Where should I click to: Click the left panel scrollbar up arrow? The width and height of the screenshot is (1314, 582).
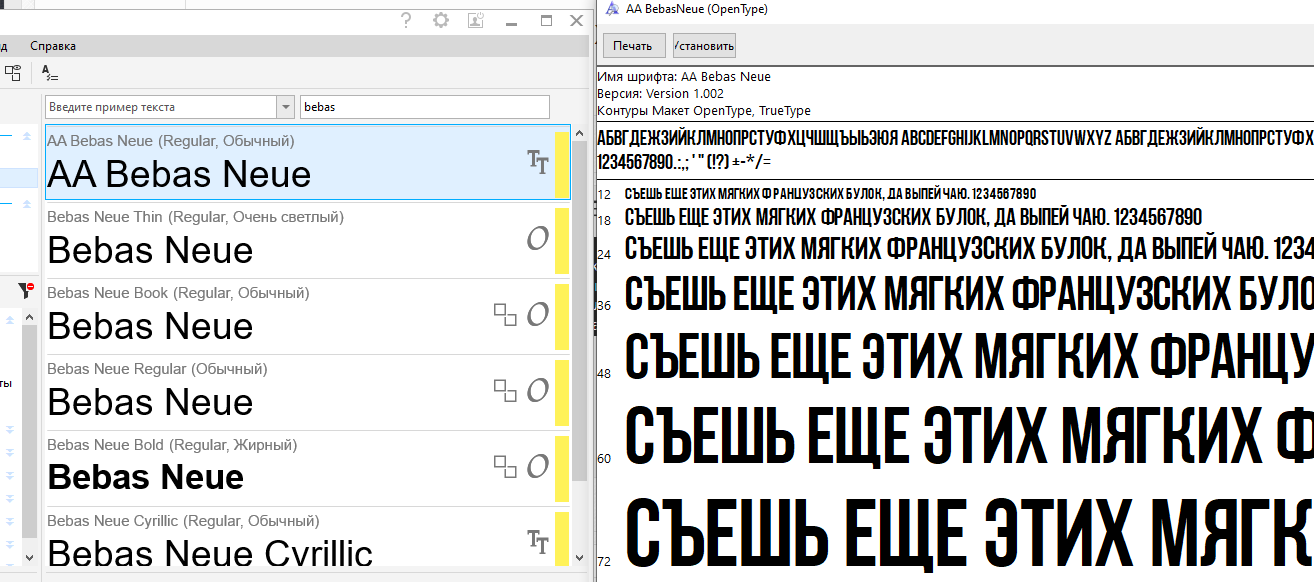point(29,319)
